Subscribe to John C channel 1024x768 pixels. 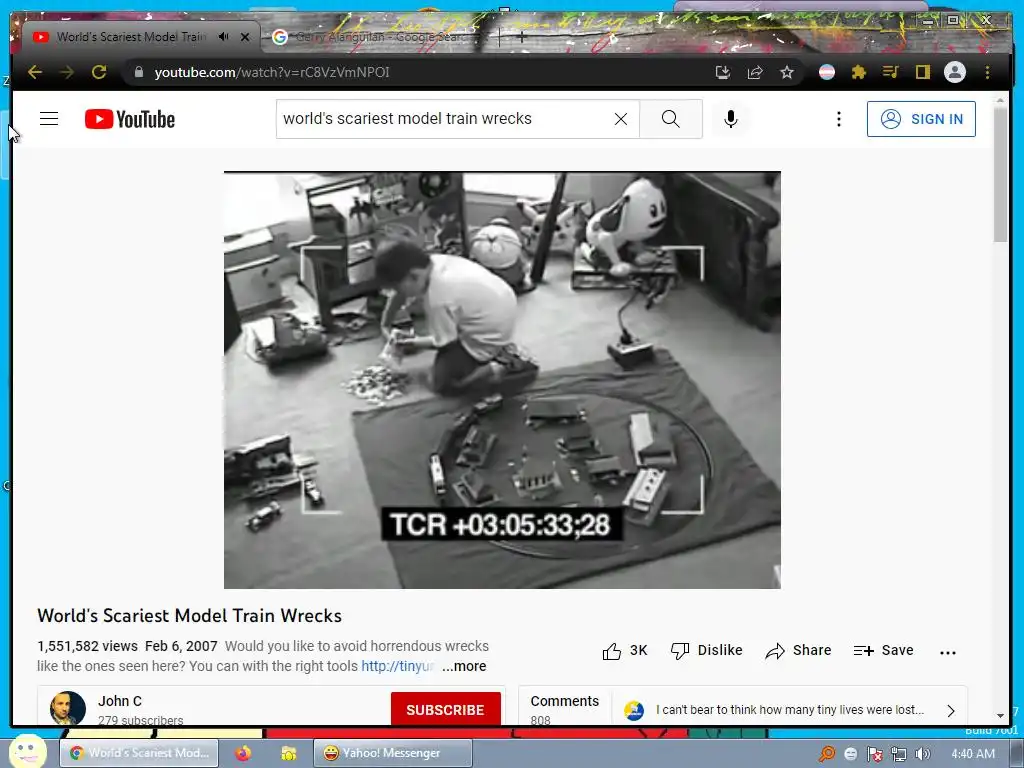coord(445,709)
